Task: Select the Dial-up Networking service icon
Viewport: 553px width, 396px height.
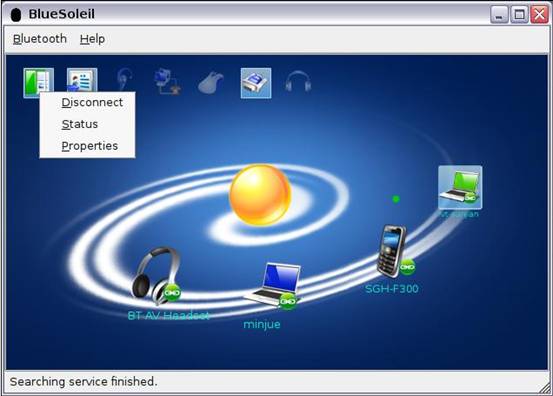Action: [168, 82]
